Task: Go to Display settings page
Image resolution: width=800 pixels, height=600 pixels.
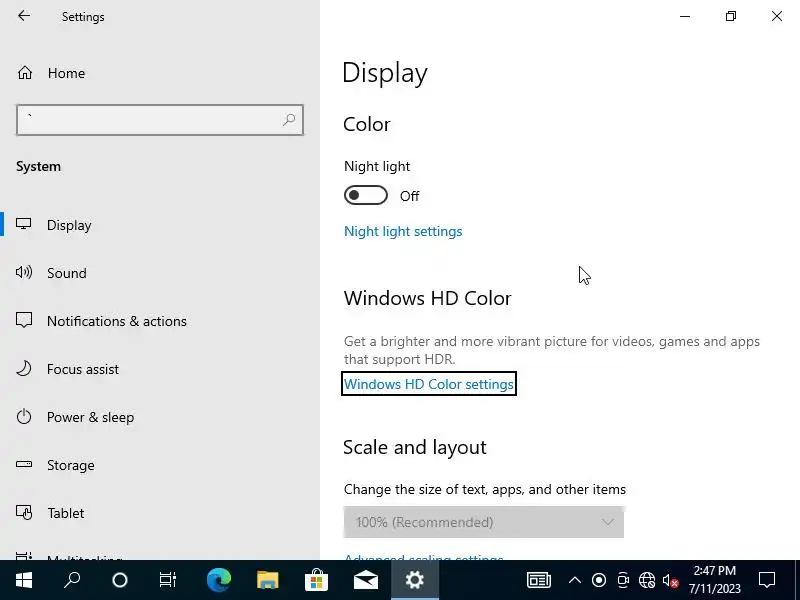Action: coord(69,225)
